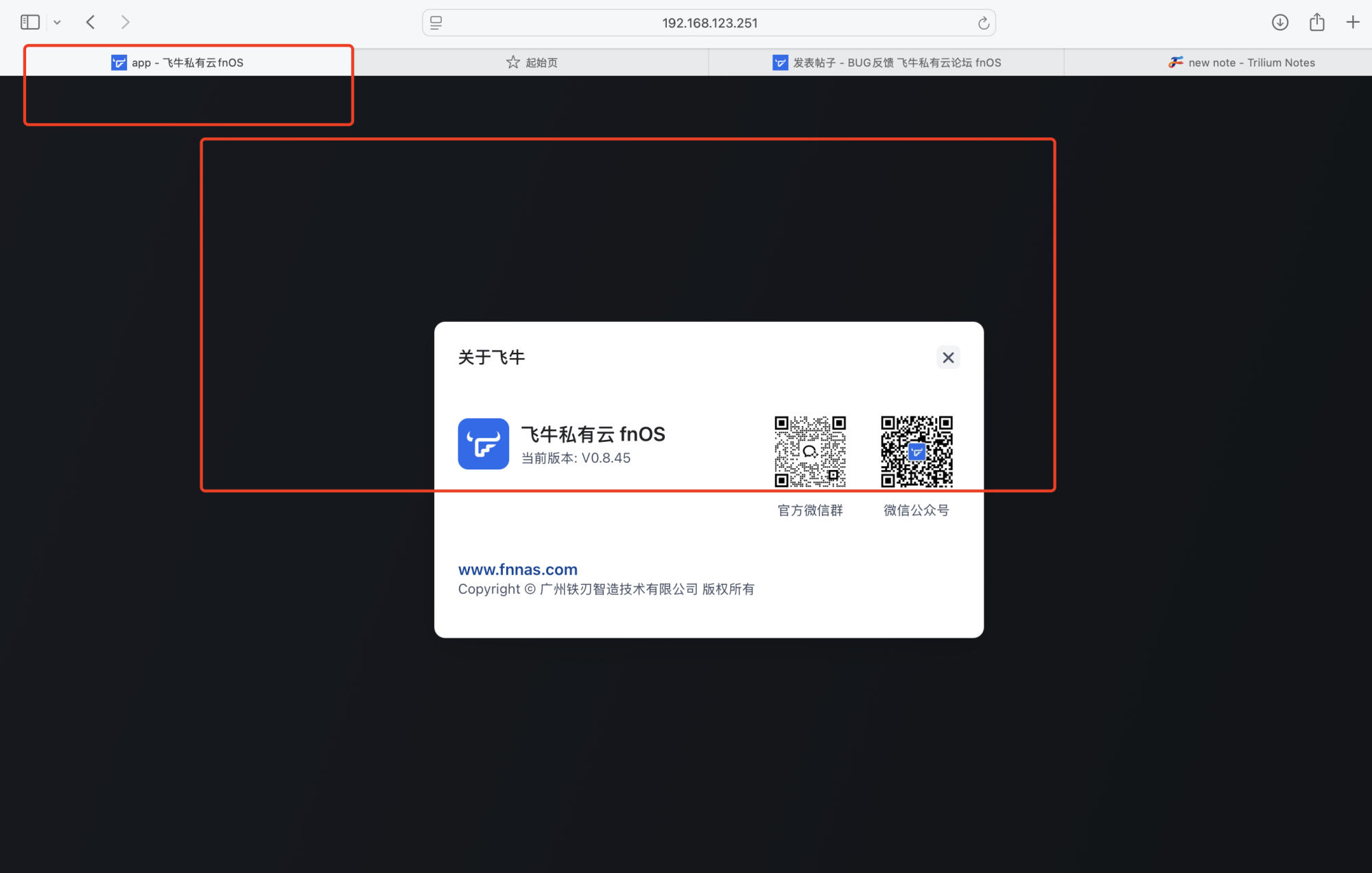This screenshot has height=873, width=1372.
Task: Click the 微信公众号 QR code
Action: point(916,452)
